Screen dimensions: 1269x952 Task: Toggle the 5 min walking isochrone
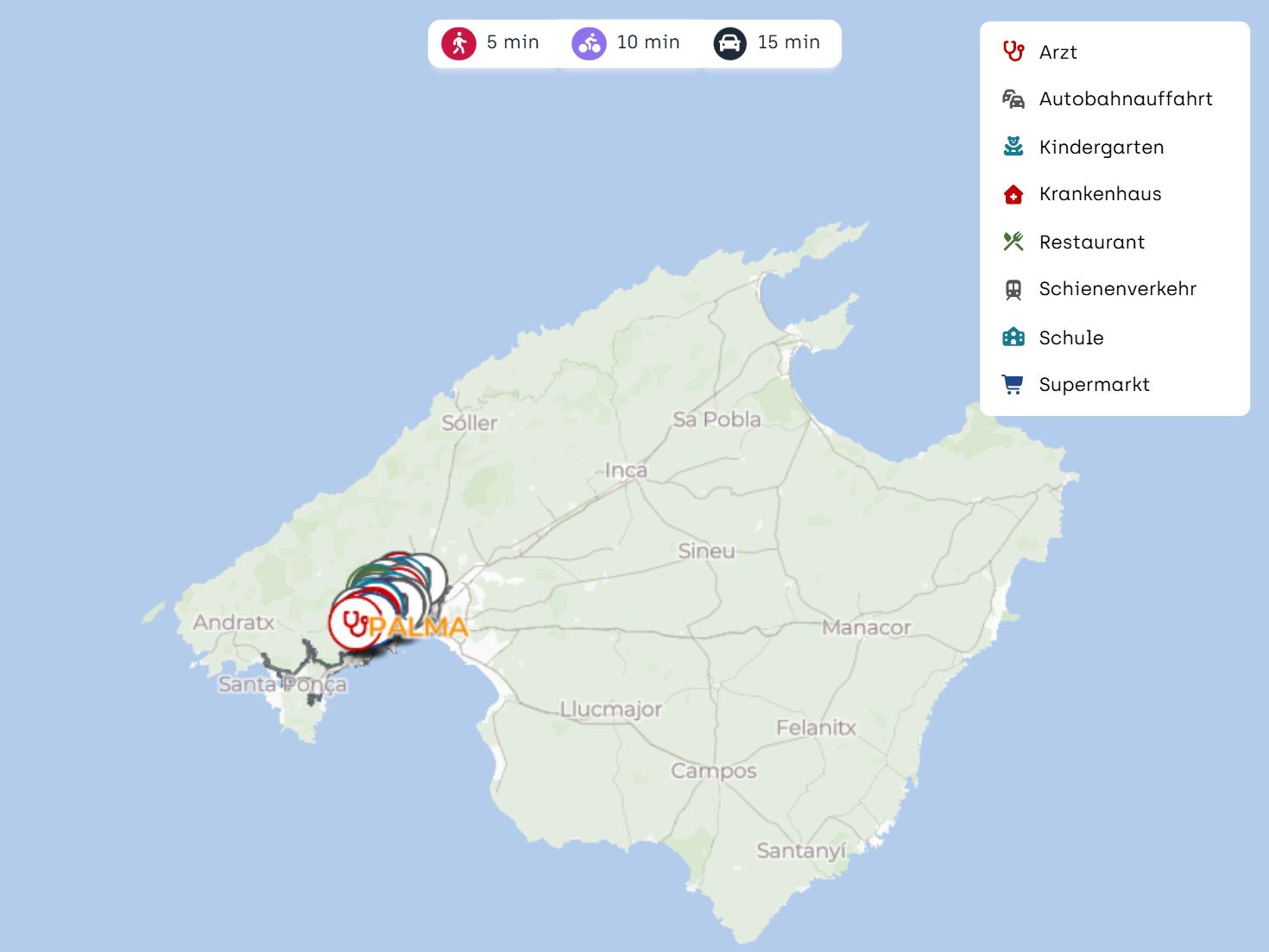pos(512,42)
